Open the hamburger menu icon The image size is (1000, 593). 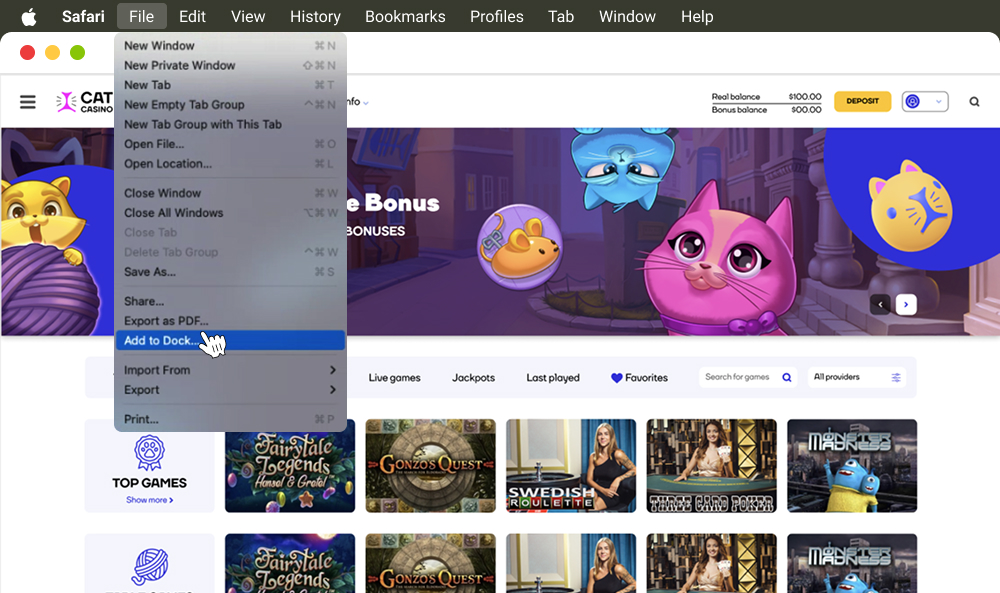28,102
